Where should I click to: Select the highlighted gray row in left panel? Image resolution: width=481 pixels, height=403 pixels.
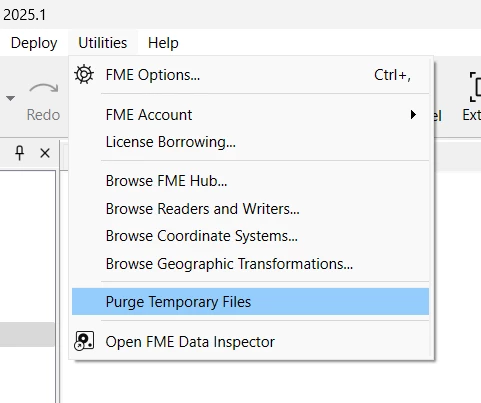[x=27, y=334]
